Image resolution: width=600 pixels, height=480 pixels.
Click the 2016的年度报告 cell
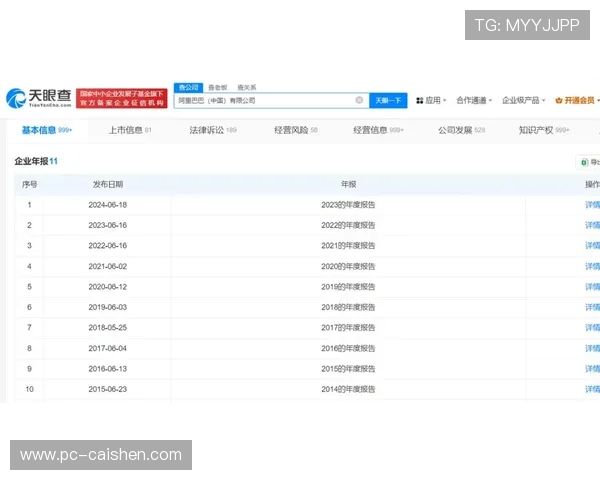[x=348, y=348]
